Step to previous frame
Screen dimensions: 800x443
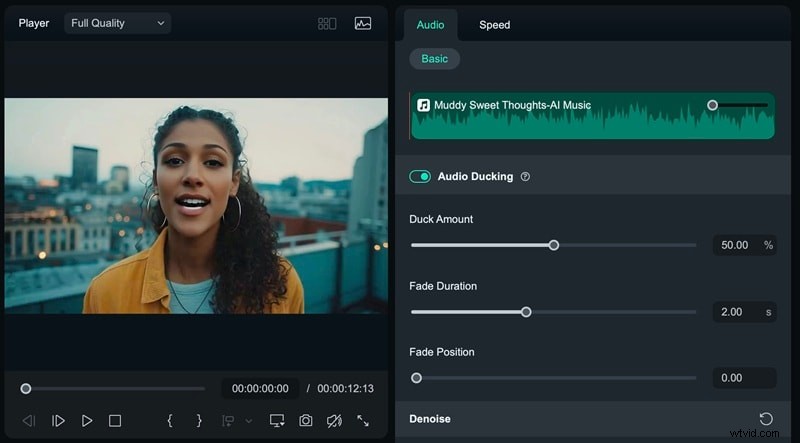pos(29,421)
